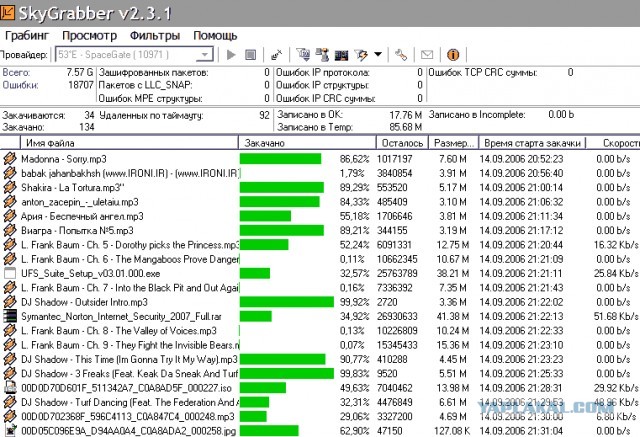Click the mp3 icon for DJ Shadow - Outsider Intro
Viewport: 640px width, 437px height.
pyautogui.click(x=10, y=302)
